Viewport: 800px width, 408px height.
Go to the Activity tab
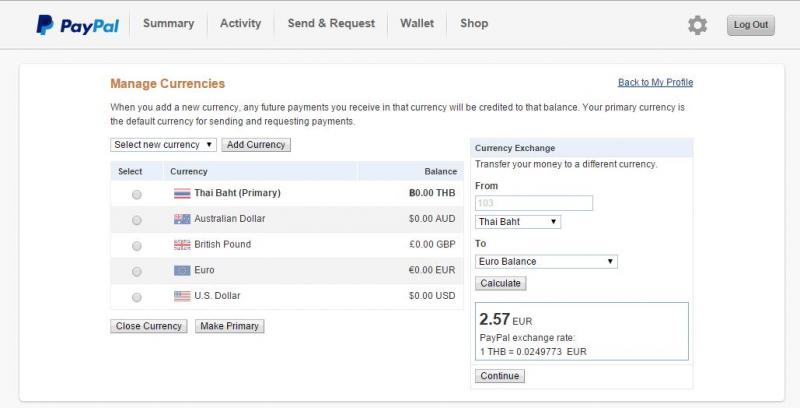pos(240,24)
